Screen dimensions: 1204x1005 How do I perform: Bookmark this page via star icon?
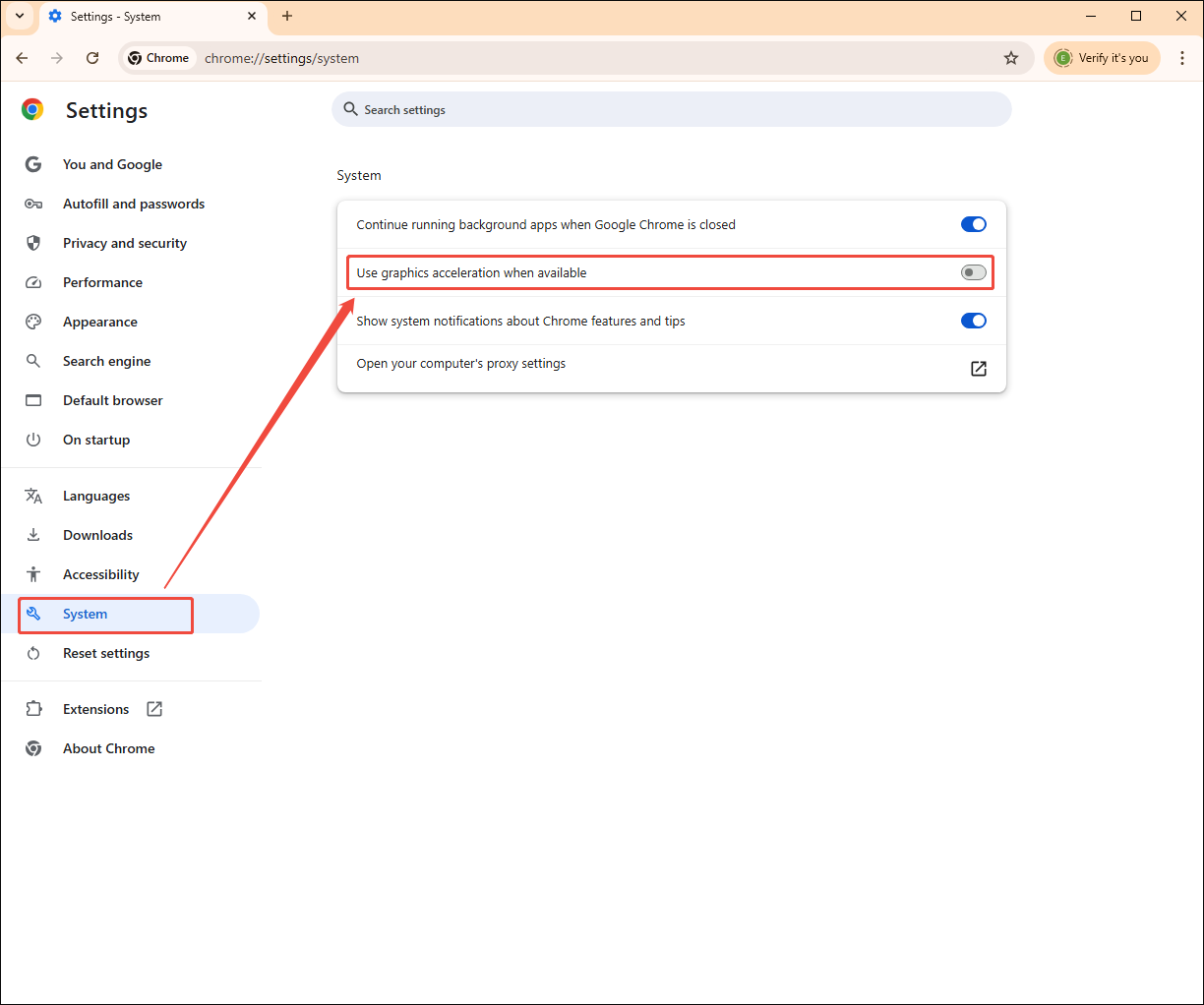[x=1011, y=58]
